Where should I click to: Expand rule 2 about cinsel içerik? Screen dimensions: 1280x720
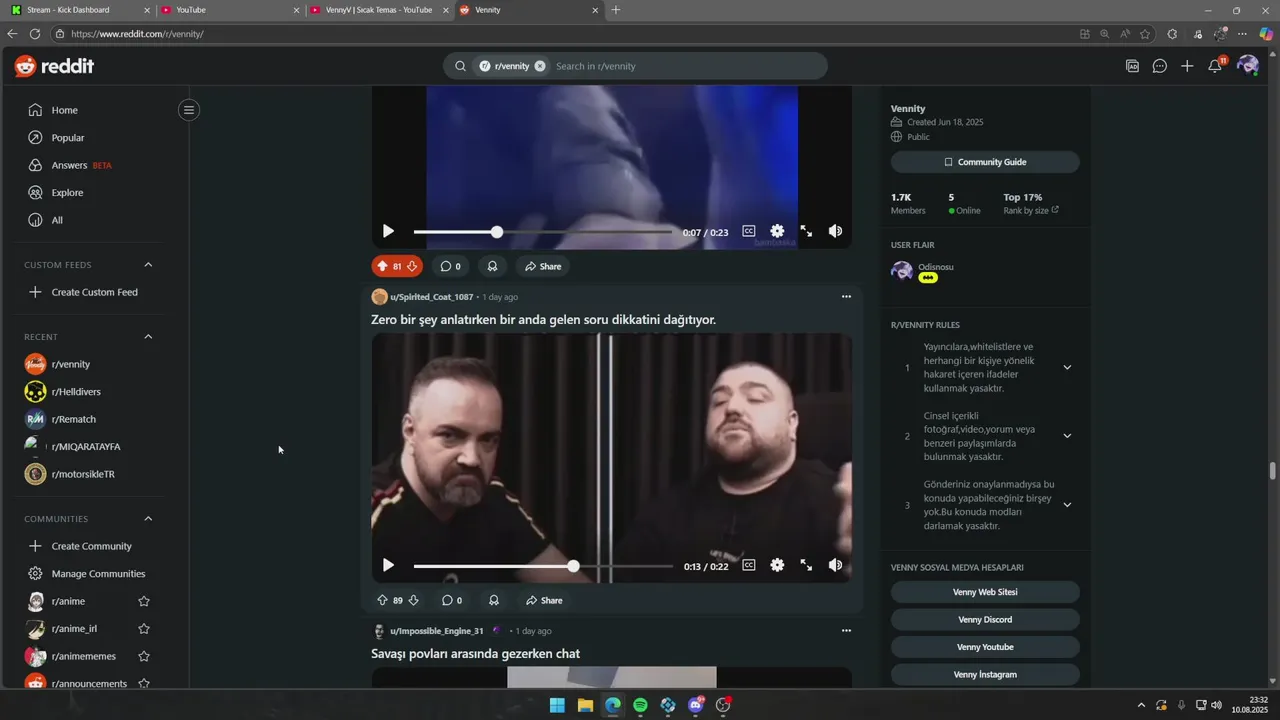coord(1067,436)
